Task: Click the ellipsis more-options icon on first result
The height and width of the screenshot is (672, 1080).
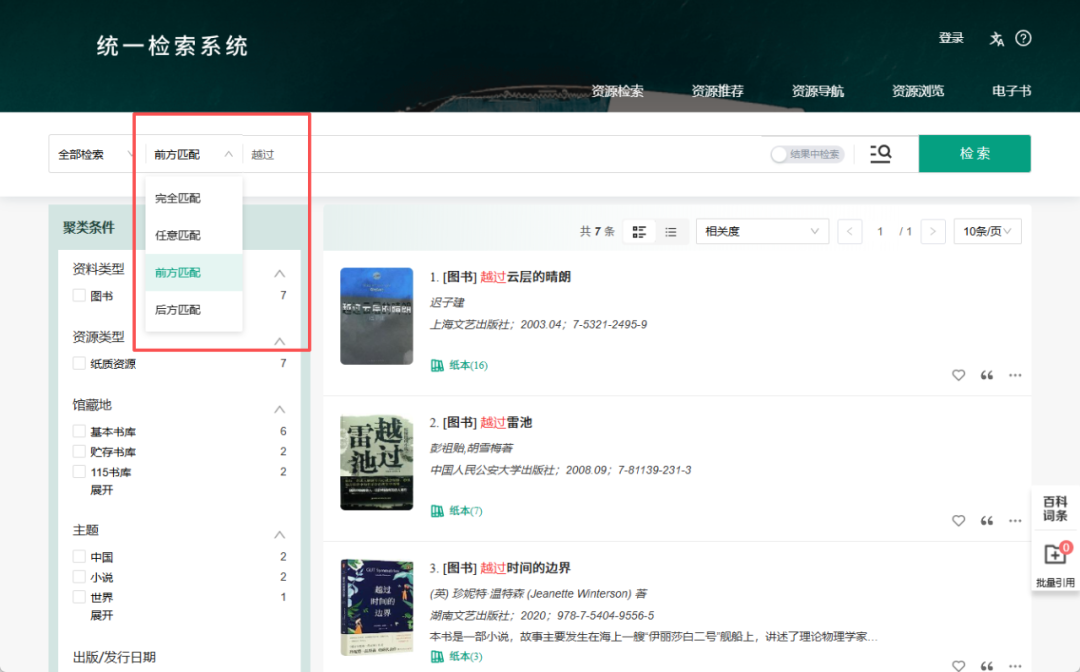Action: point(1015,375)
